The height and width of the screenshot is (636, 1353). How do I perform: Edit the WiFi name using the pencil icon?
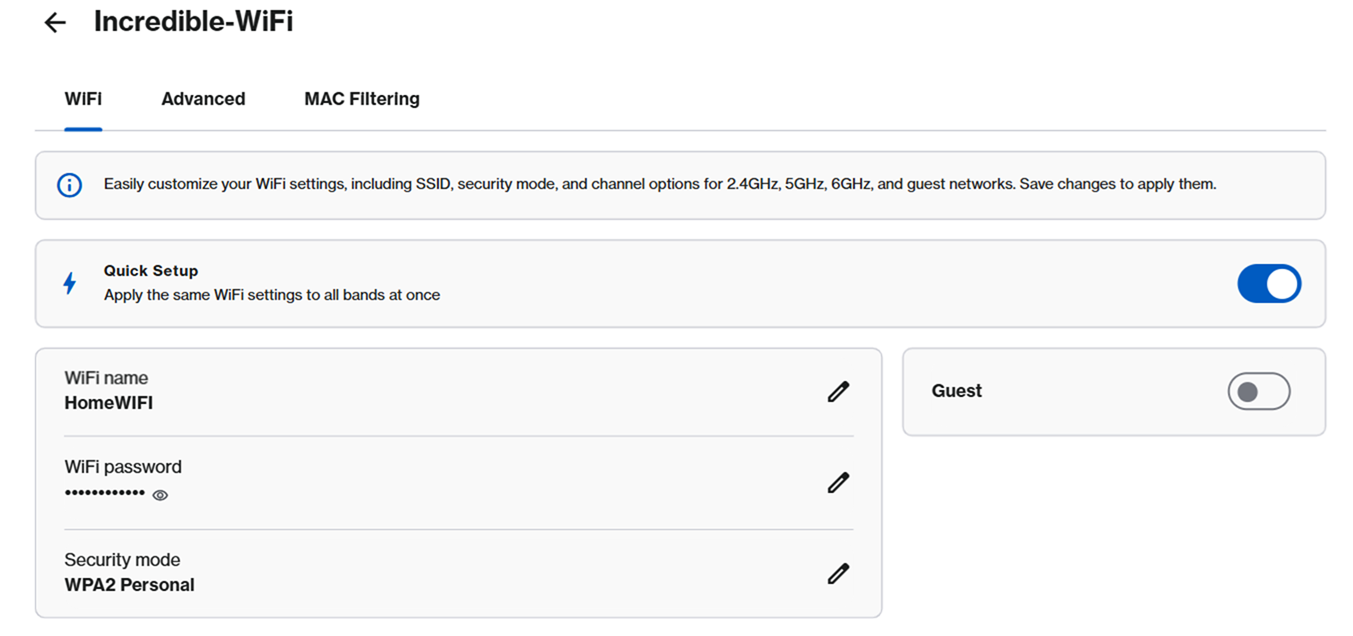coord(838,391)
